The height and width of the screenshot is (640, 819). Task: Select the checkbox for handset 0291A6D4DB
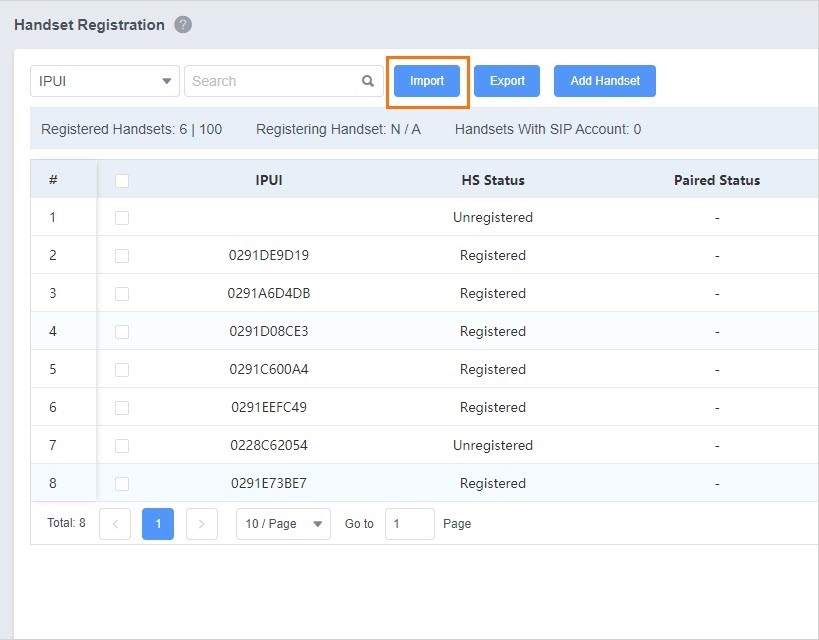point(122,294)
